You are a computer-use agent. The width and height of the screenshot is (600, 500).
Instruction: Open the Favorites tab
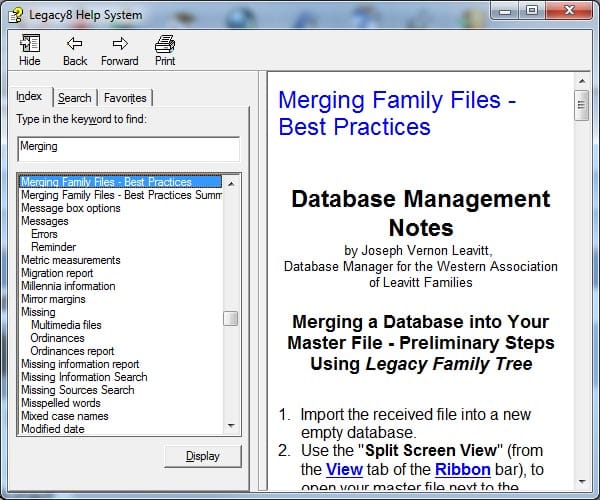(125, 98)
